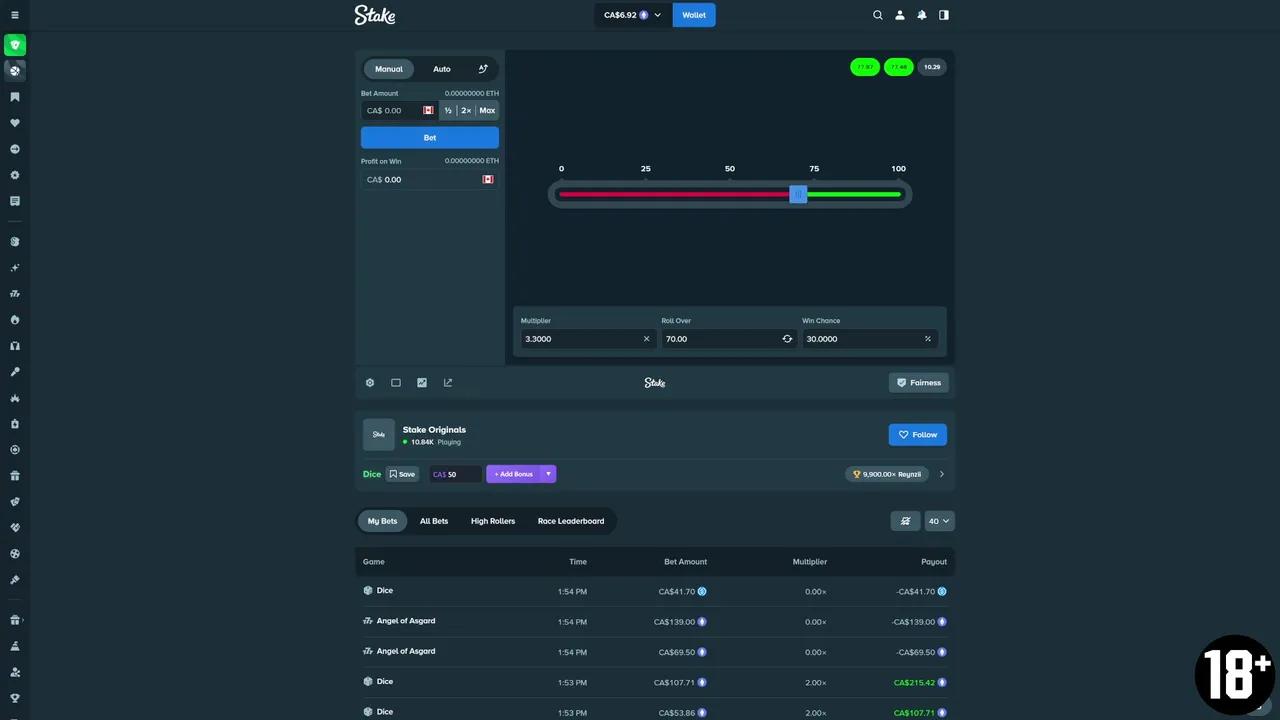
Task: Open the bookmark sidebar icon
Action: [x=15, y=97]
